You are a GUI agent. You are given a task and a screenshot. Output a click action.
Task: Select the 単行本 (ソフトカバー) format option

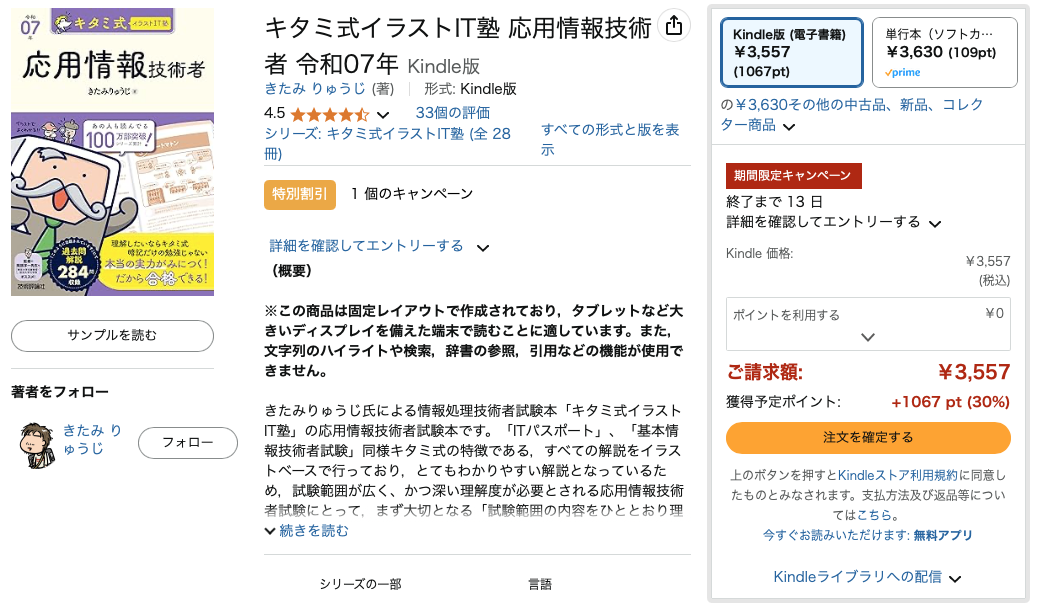(945, 52)
